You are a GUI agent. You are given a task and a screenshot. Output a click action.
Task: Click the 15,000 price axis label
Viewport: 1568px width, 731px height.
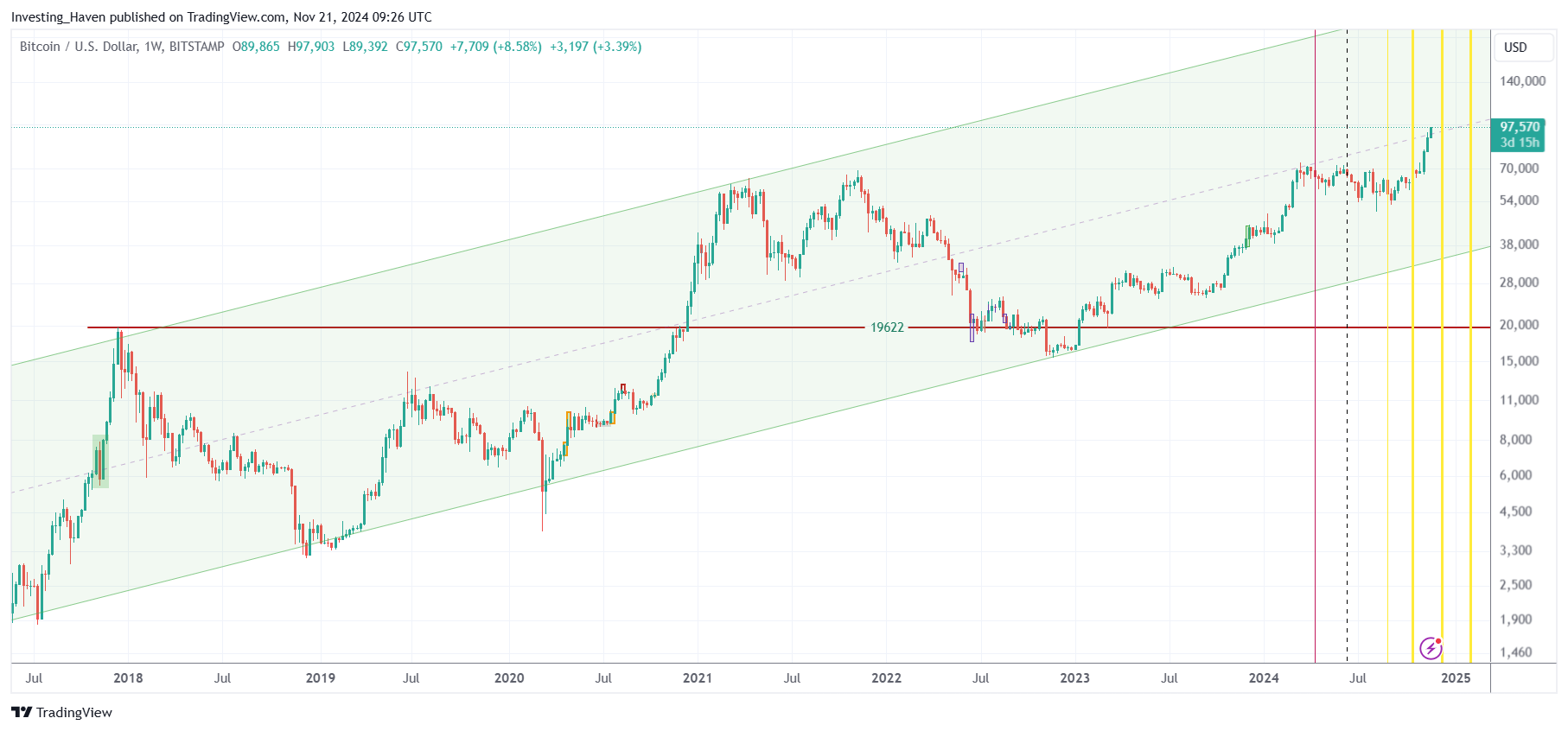1519,361
